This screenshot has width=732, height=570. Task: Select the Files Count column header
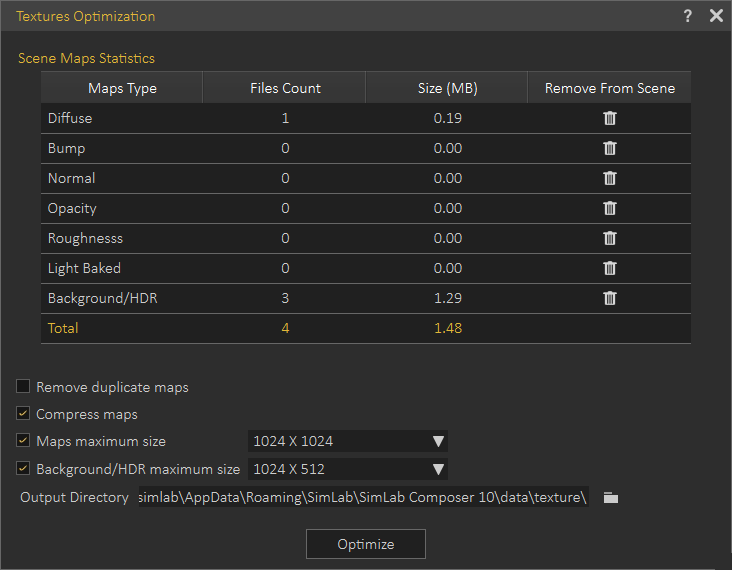pos(285,88)
